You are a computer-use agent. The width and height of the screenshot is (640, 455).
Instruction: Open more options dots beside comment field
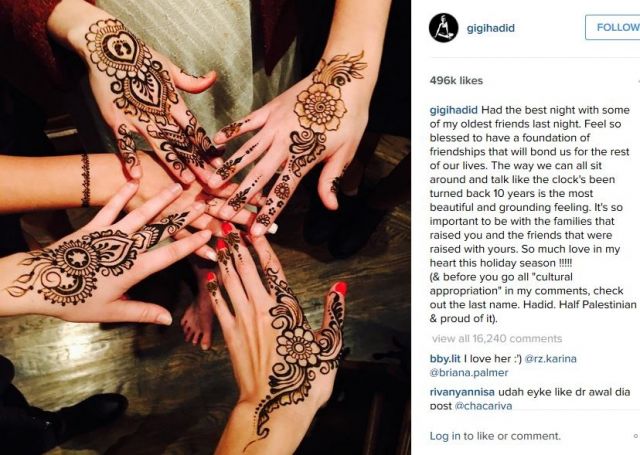pos(636,436)
